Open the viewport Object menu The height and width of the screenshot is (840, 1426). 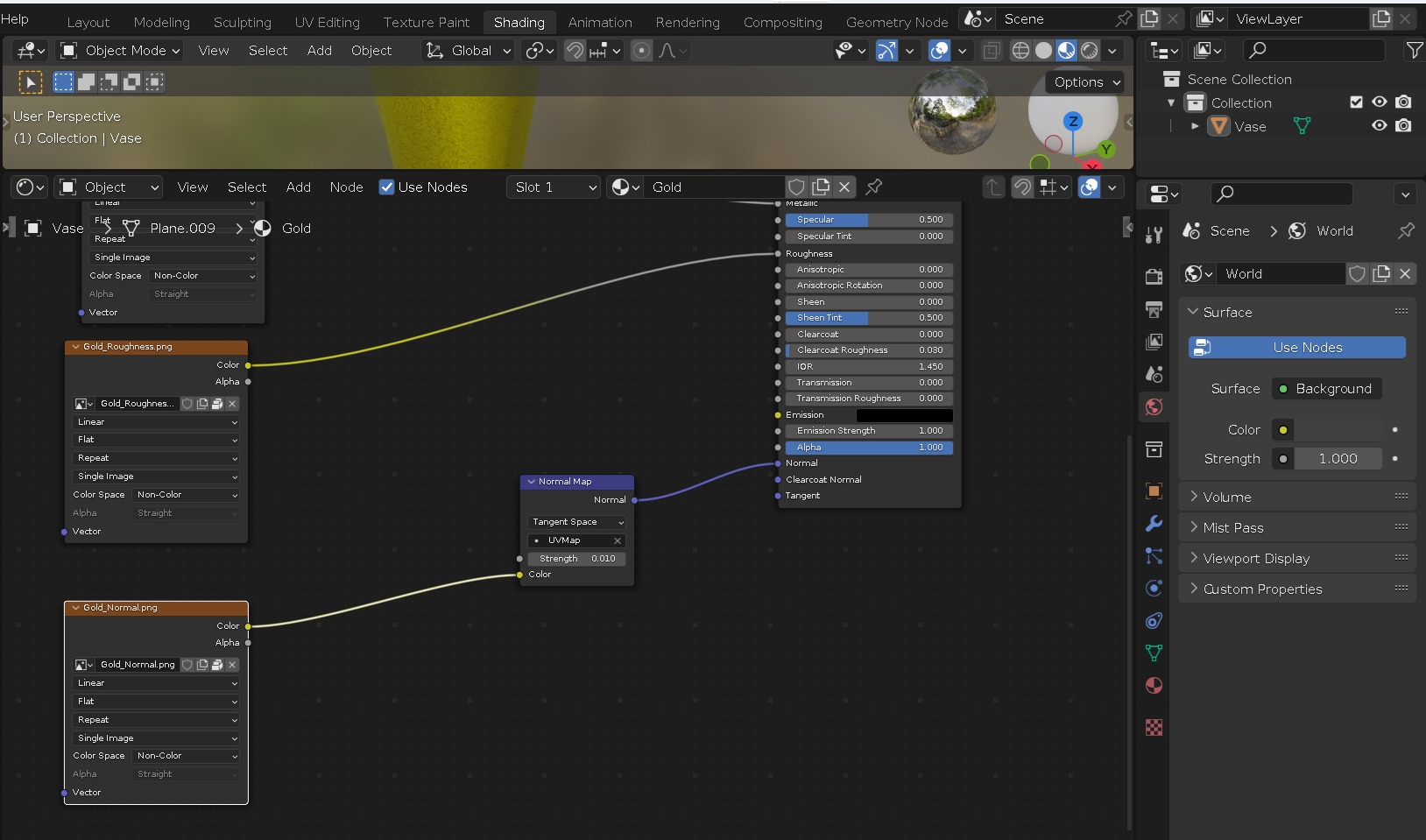pyautogui.click(x=371, y=51)
